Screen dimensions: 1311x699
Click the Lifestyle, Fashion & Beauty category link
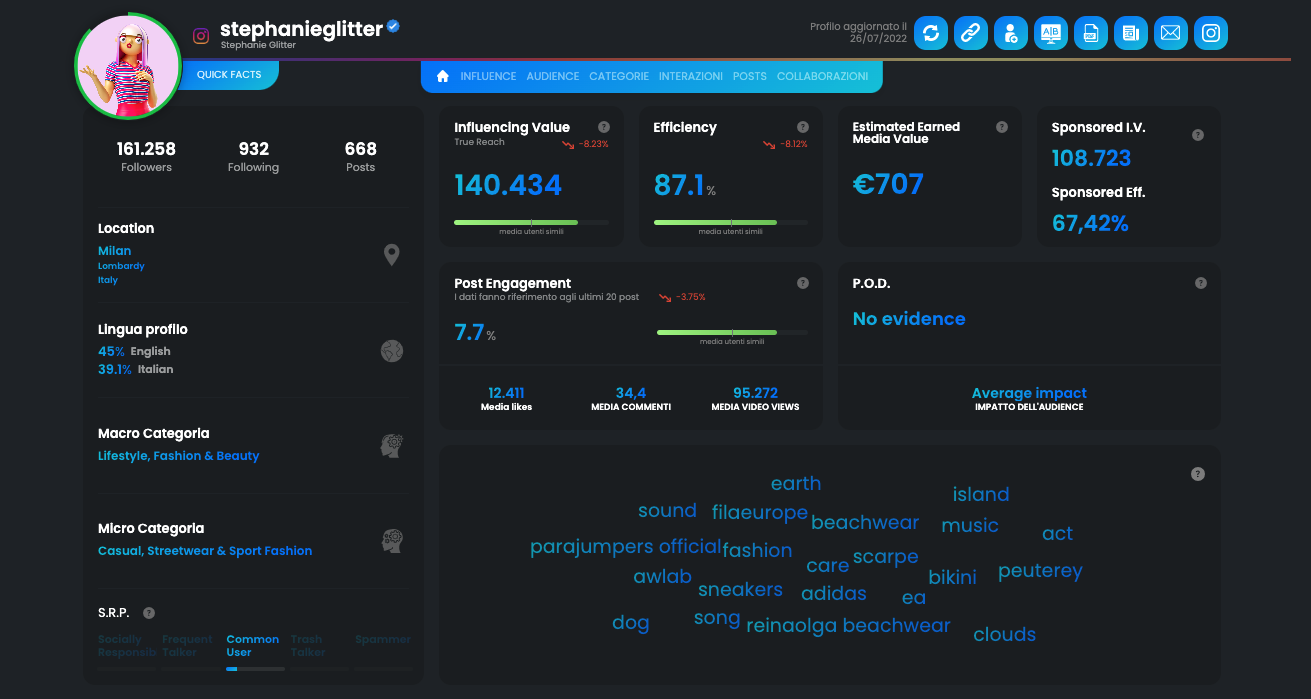[x=178, y=456]
